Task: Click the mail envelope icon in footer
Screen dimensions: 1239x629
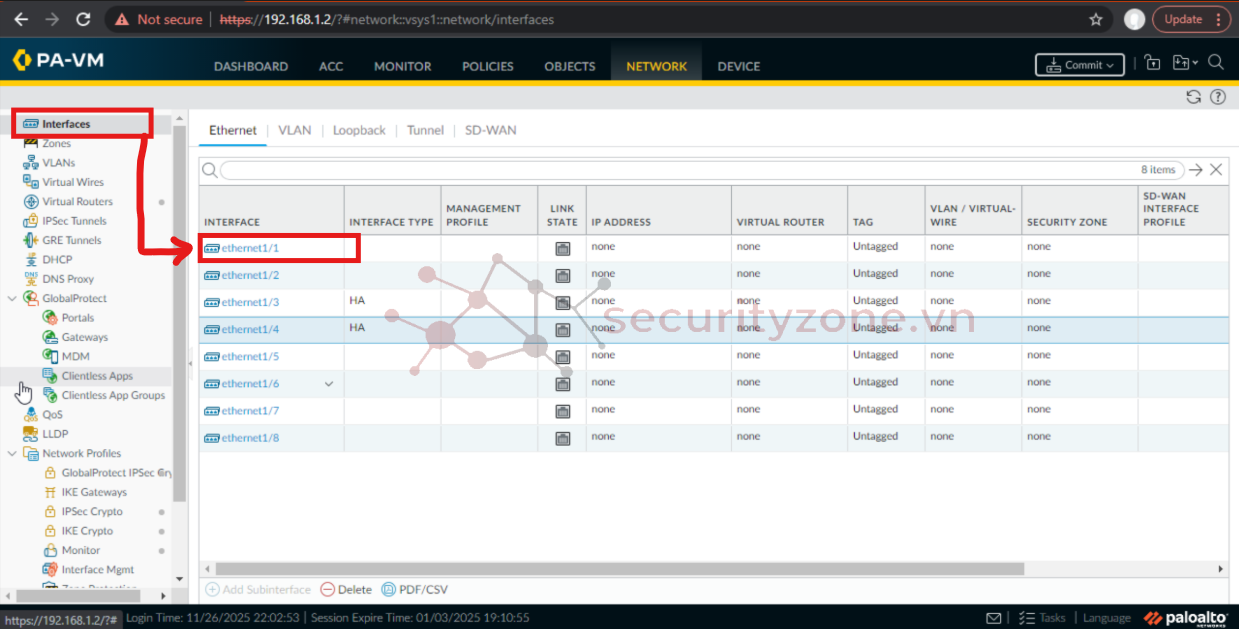Action: [993, 618]
